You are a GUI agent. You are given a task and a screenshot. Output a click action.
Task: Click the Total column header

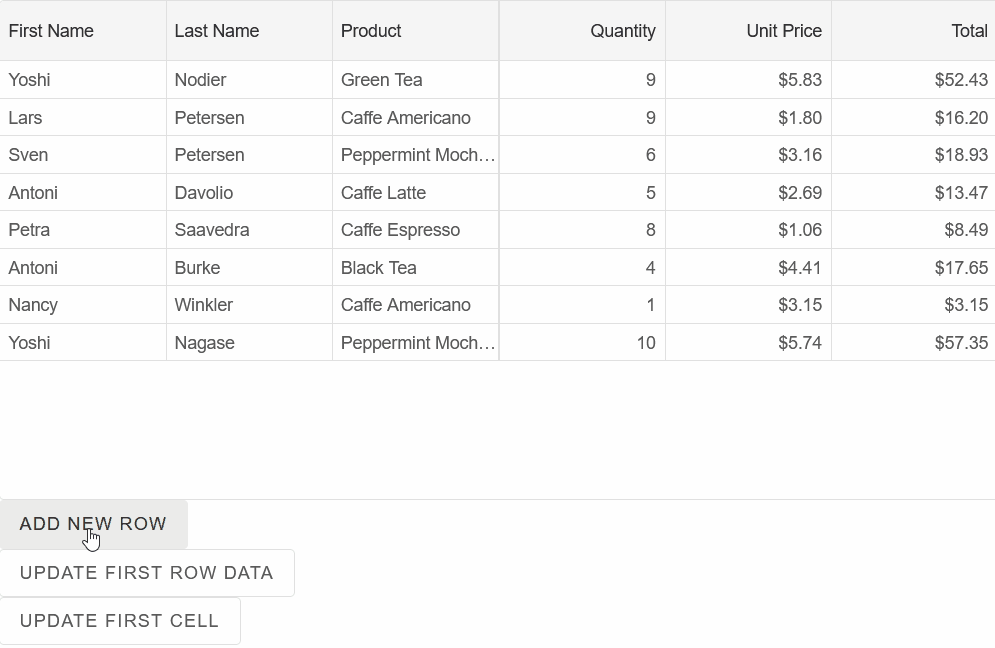click(968, 31)
